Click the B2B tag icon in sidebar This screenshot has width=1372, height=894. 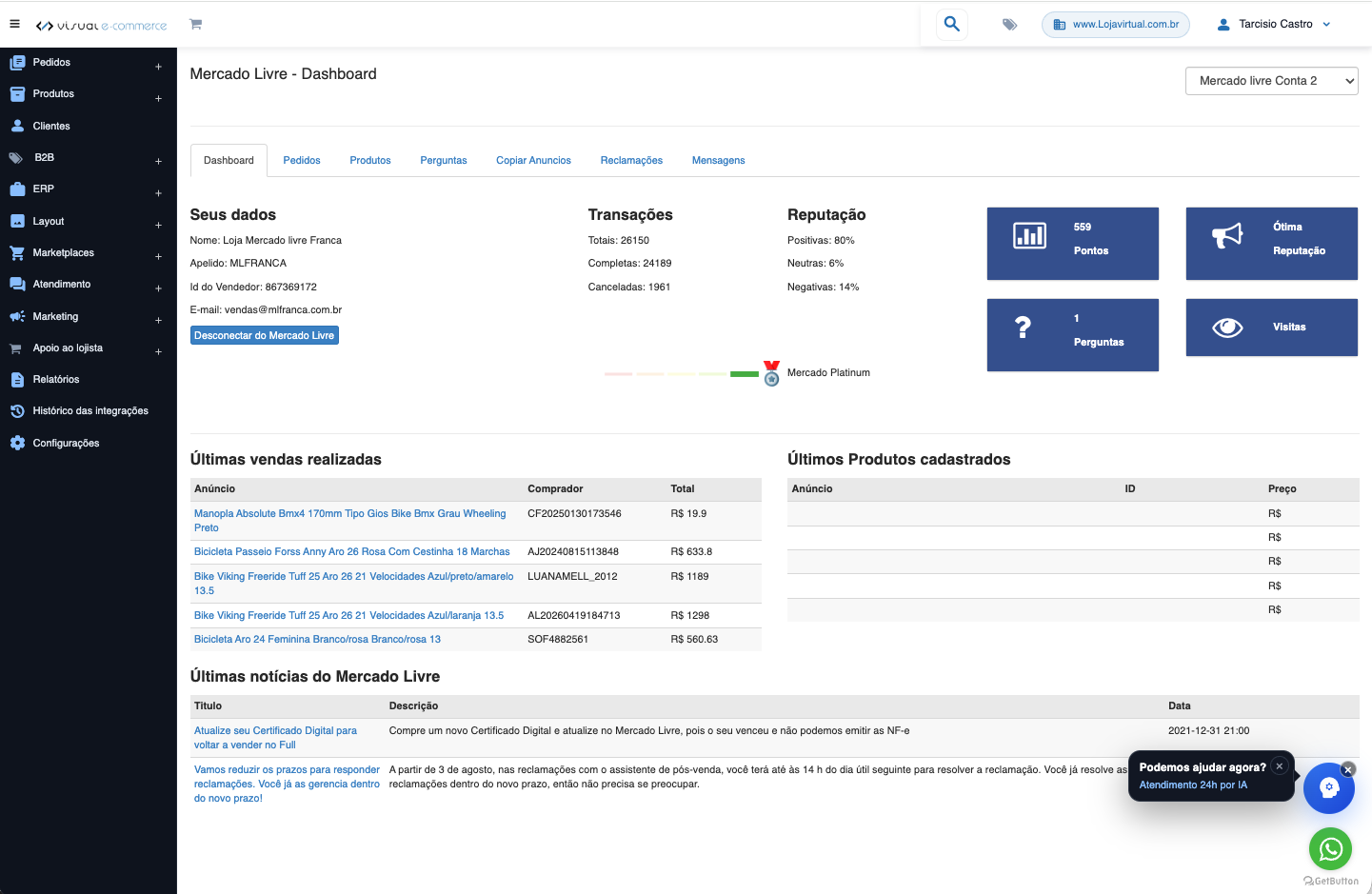click(17, 158)
